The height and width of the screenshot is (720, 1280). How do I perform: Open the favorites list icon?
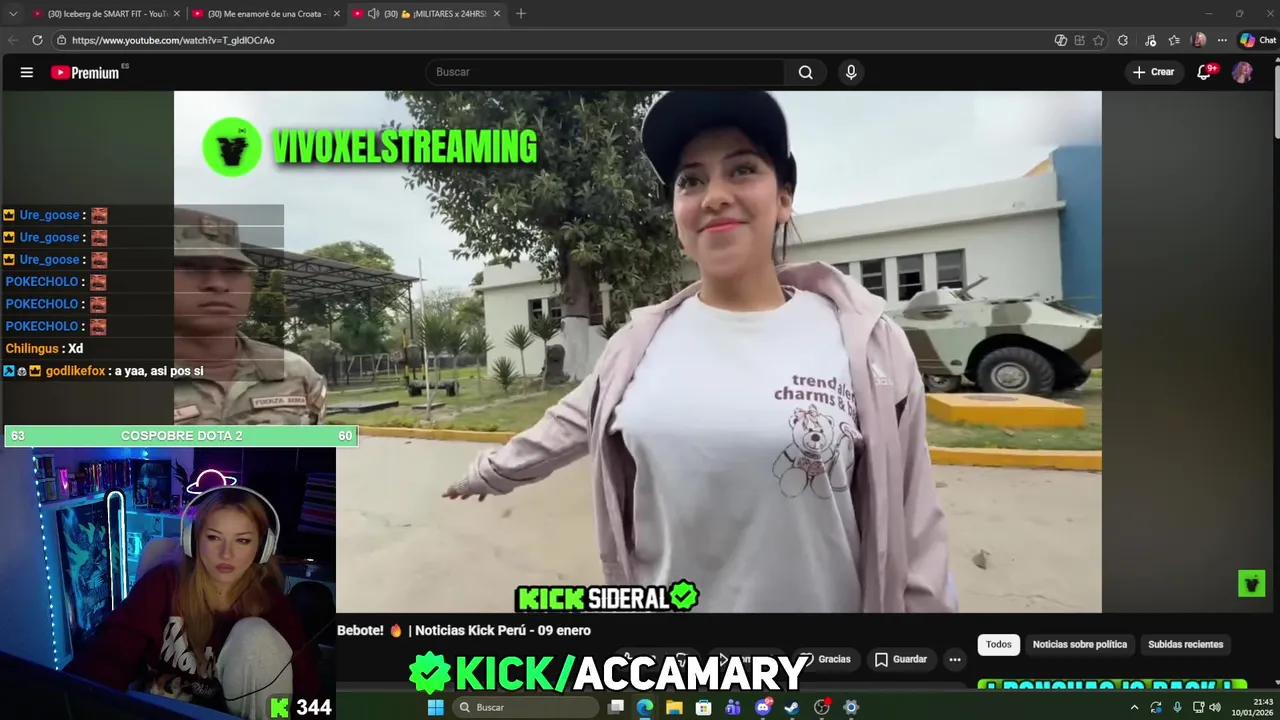click(x=1174, y=40)
